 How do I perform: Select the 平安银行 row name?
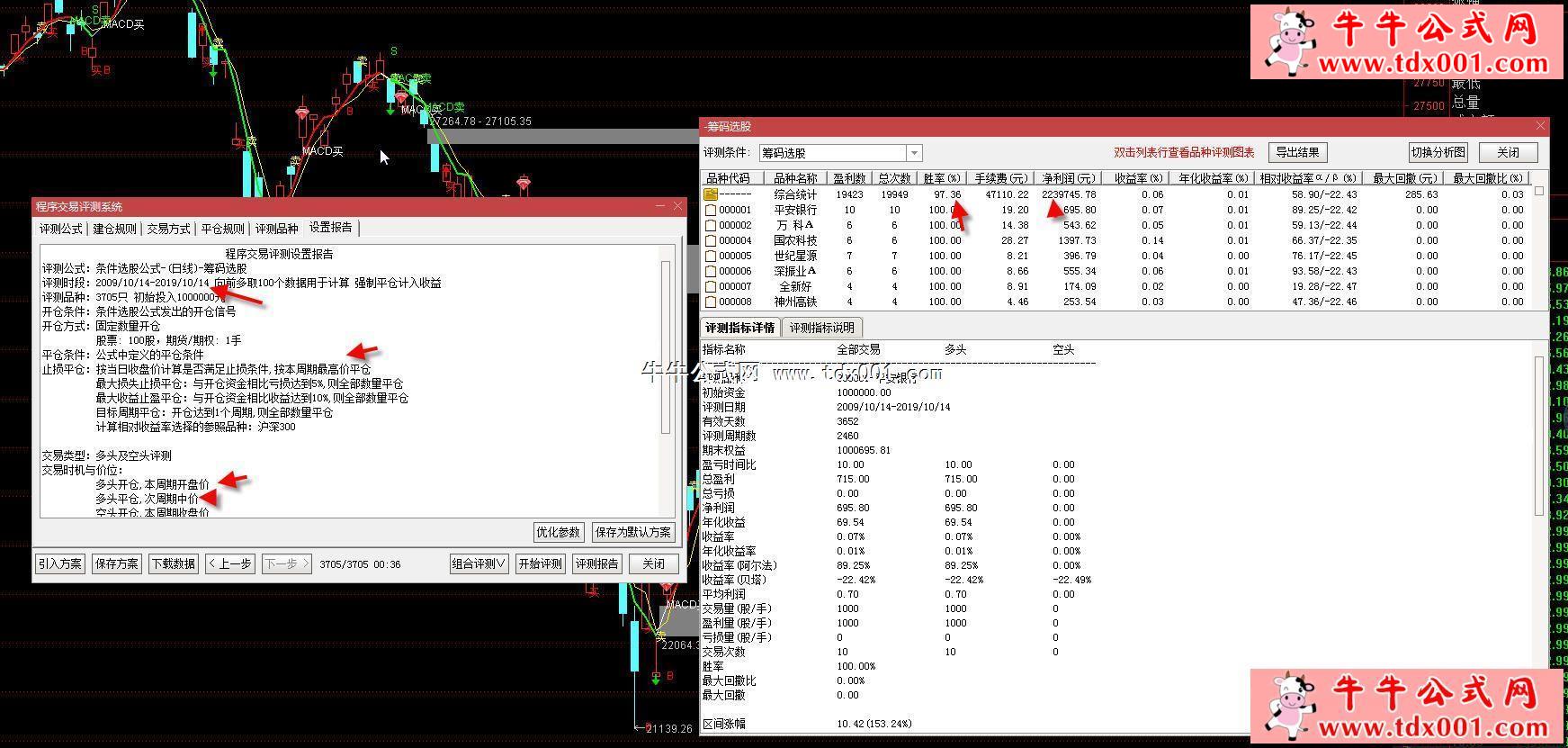(x=795, y=210)
